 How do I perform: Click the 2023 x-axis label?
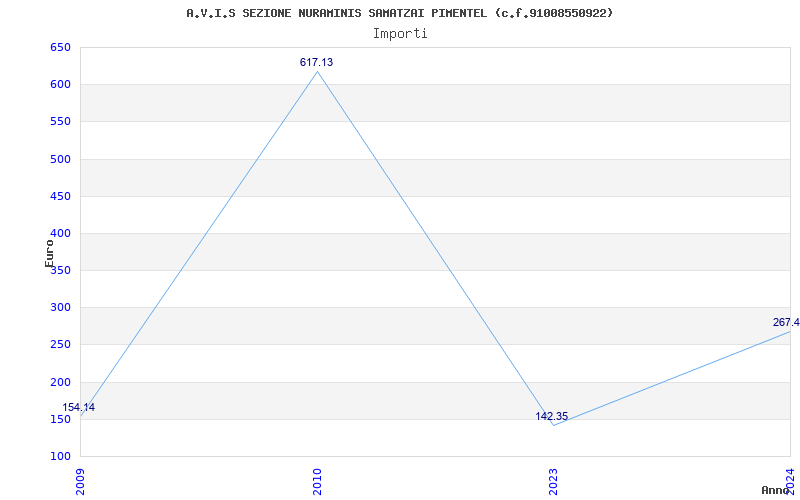pos(554,481)
